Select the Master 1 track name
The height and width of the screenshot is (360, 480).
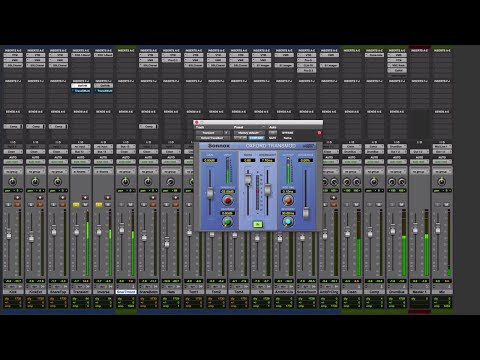[x=419, y=292]
